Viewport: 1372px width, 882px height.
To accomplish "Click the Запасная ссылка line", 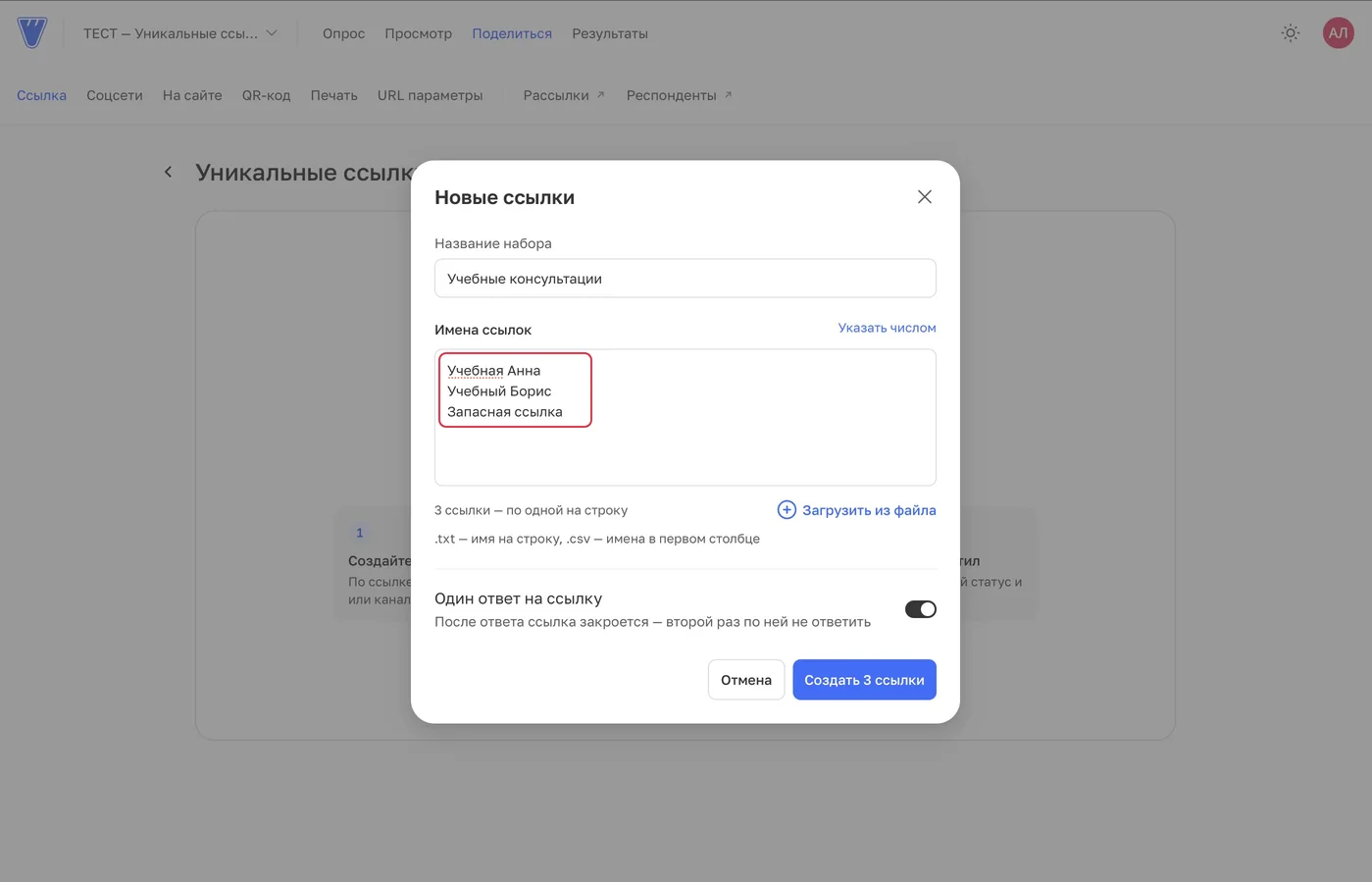I will click(505, 411).
